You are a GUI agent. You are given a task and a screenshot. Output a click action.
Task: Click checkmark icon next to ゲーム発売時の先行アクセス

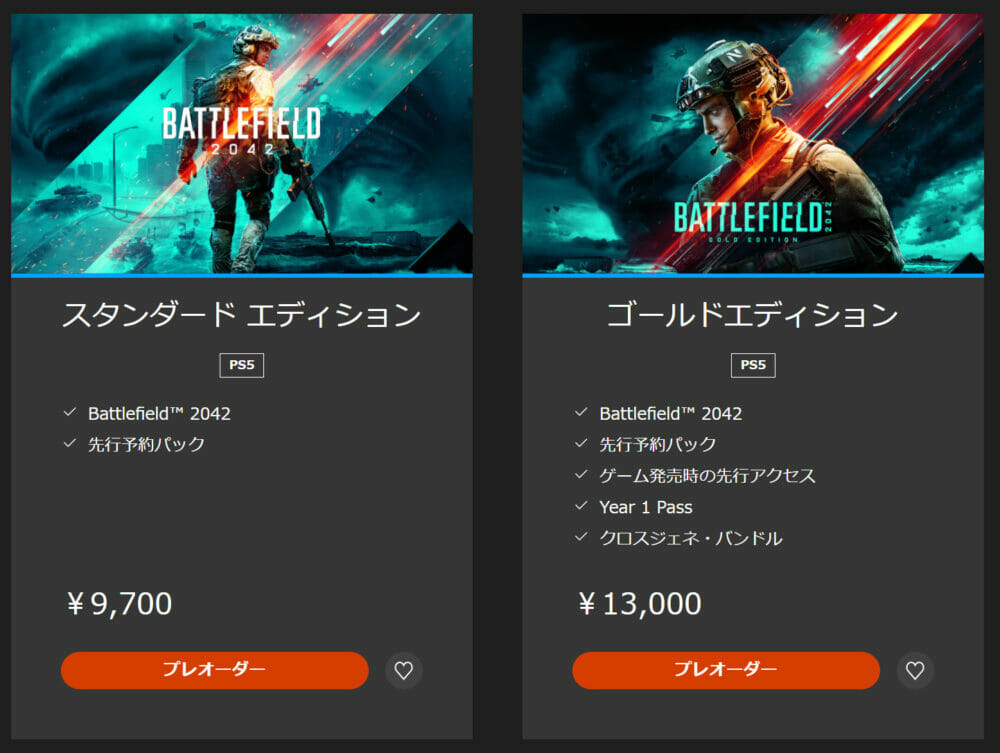click(581, 475)
